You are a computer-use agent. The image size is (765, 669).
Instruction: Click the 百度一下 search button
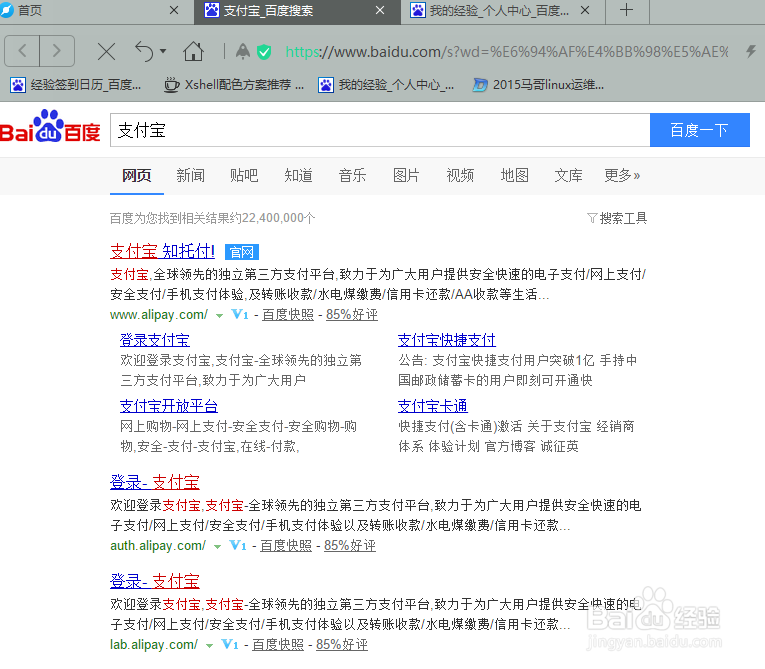point(700,130)
